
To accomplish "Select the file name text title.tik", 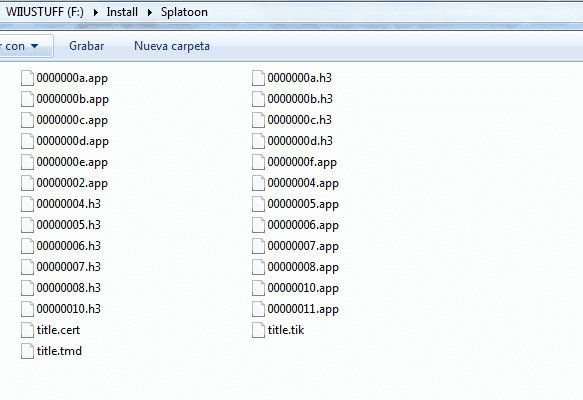I will [286, 330].
